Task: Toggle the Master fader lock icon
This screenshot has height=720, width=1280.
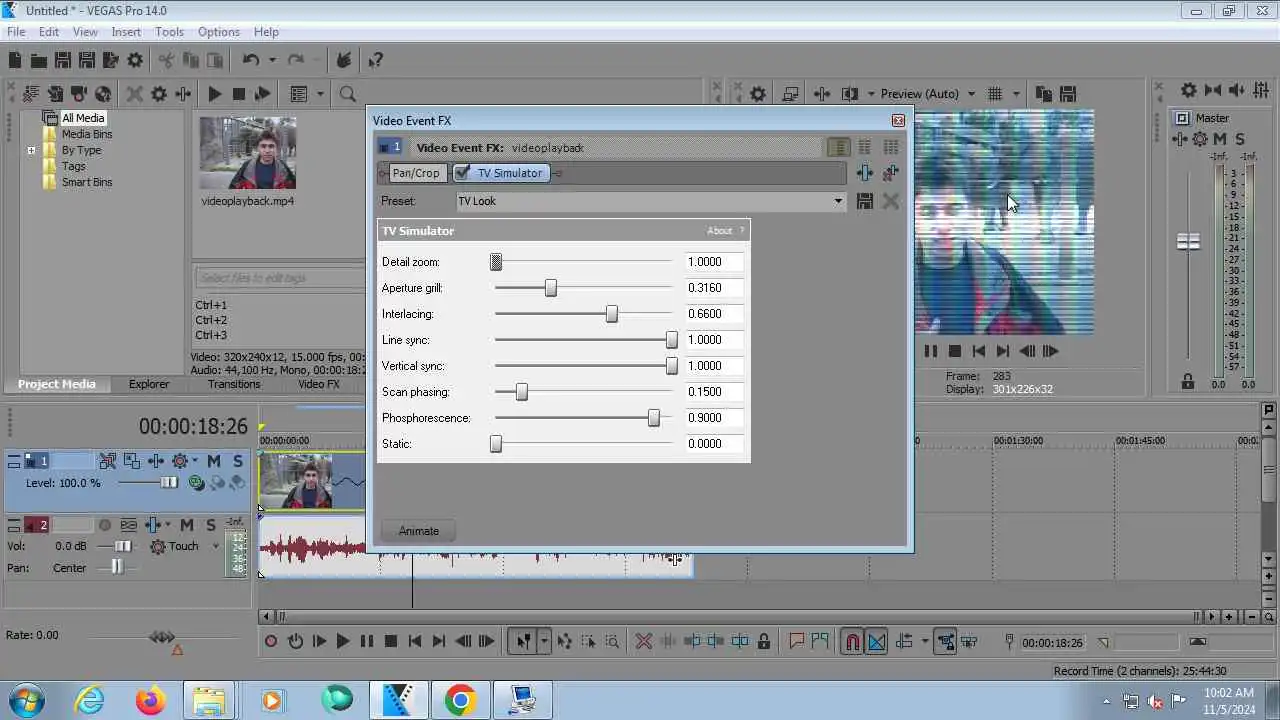Action: tap(1188, 382)
